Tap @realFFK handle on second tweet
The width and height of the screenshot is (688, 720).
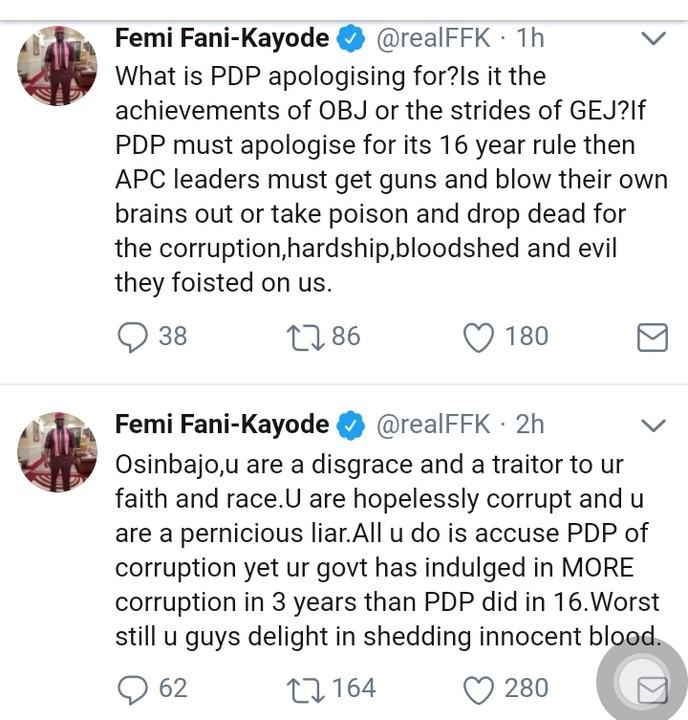coord(432,424)
